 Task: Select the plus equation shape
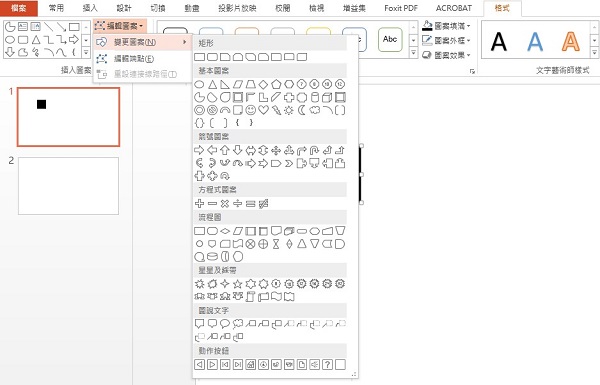[199, 204]
